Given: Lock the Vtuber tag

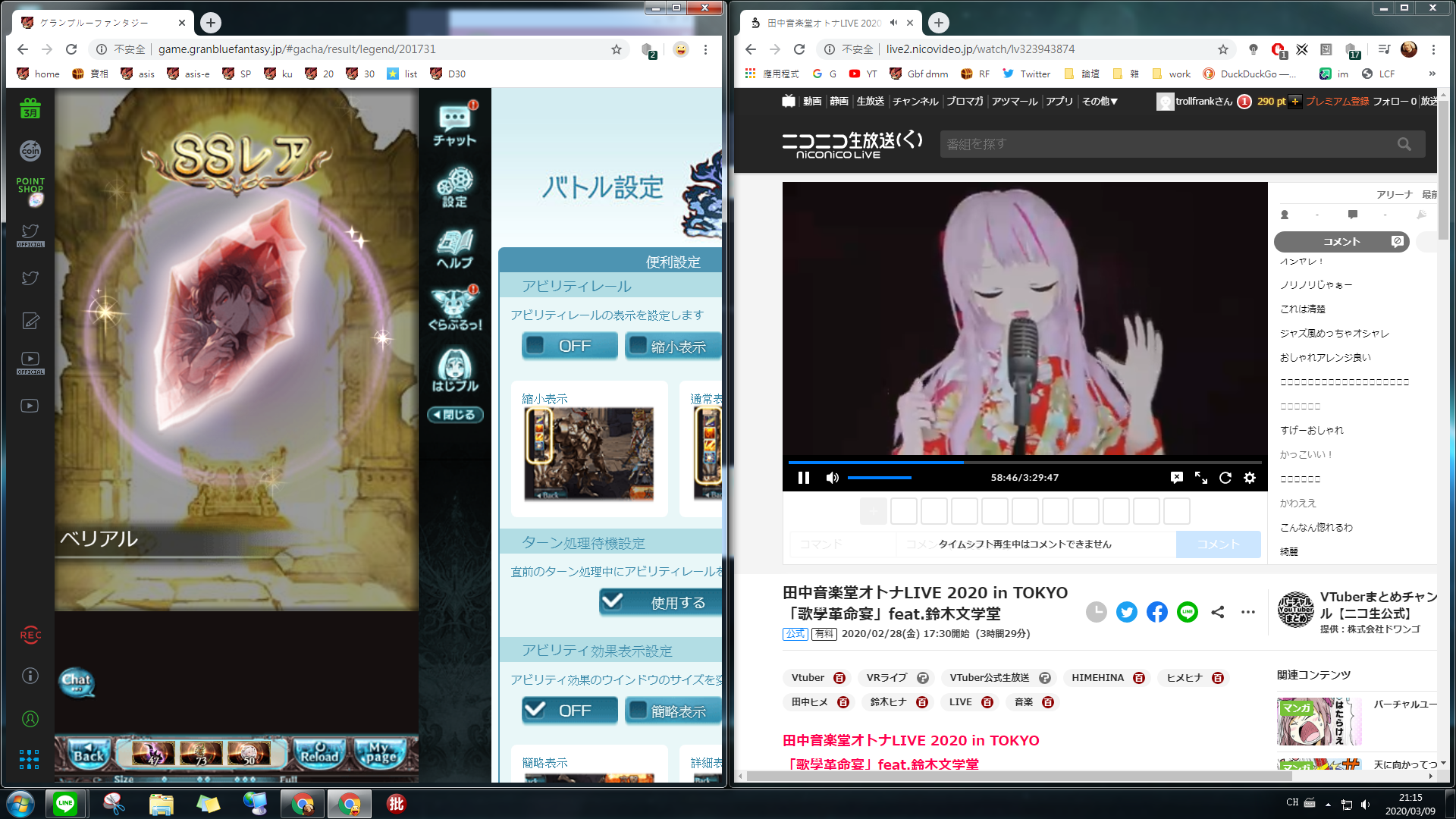Looking at the screenshot, I should 839,678.
